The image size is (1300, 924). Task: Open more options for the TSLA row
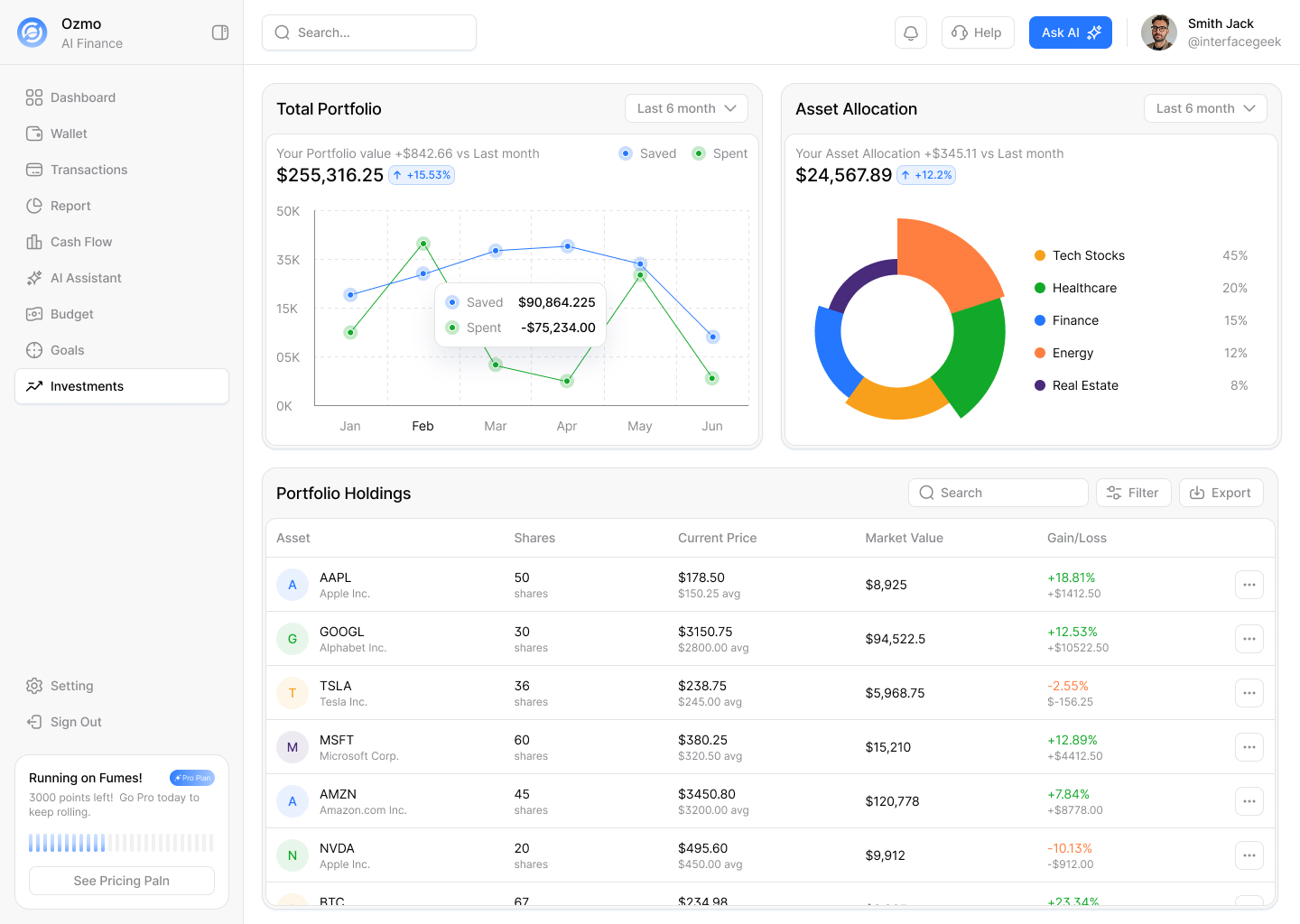pyautogui.click(x=1249, y=693)
